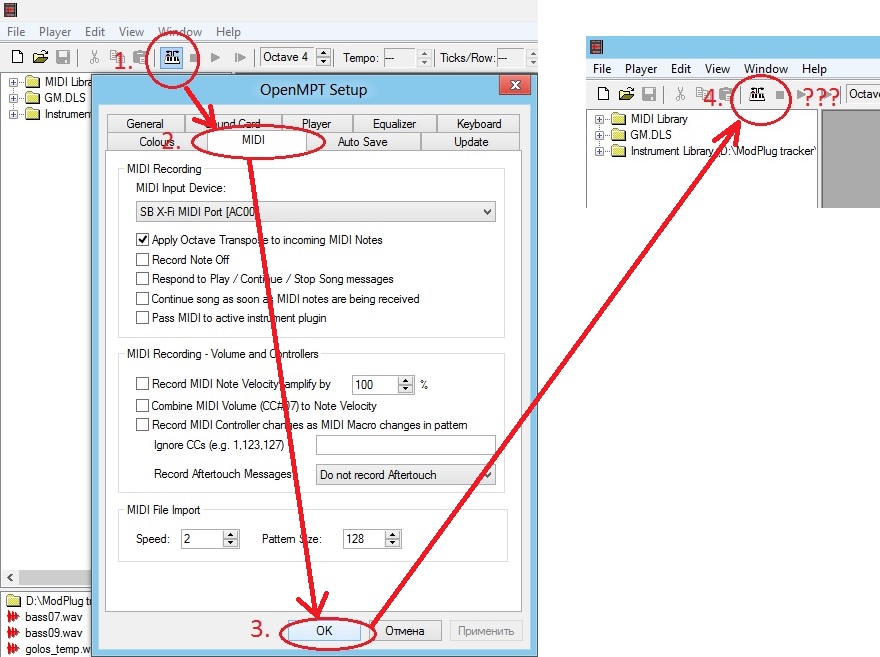880x657 pixels.
Task: Click Ignore CCs text field
Action: click(x=405, y=445)
